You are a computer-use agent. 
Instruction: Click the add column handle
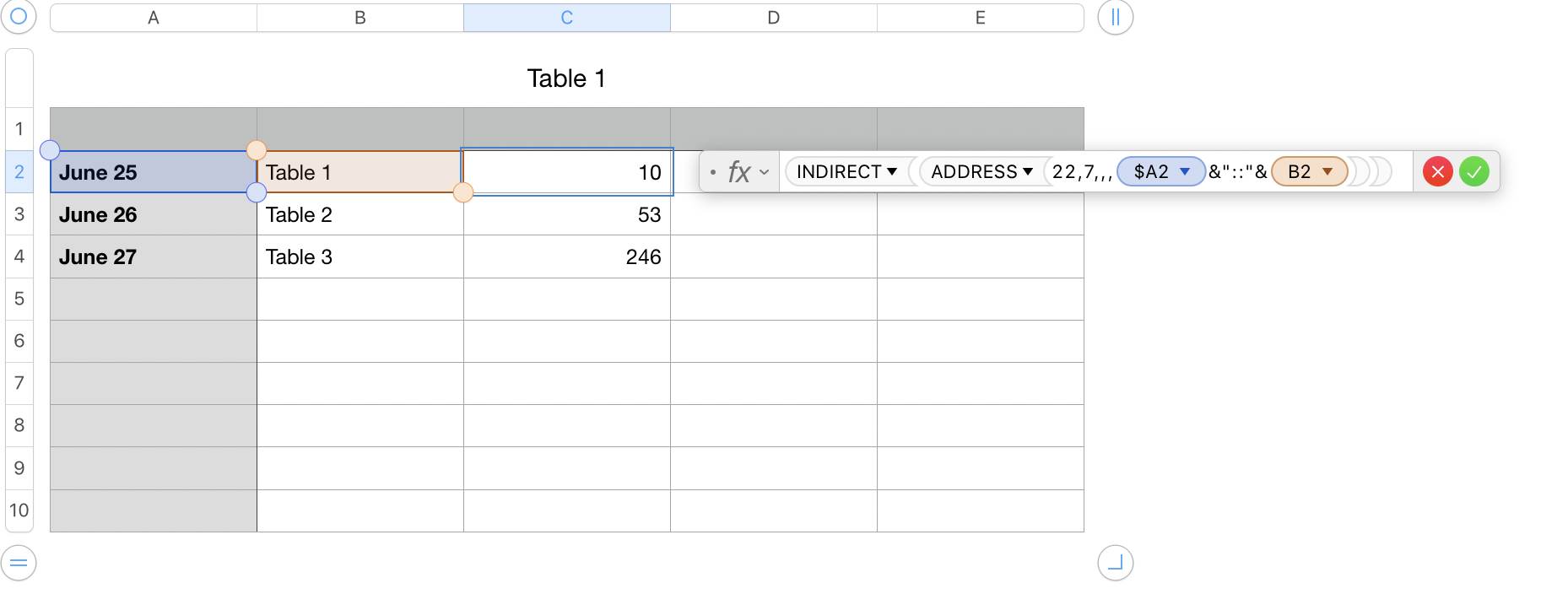[1115, 17]
